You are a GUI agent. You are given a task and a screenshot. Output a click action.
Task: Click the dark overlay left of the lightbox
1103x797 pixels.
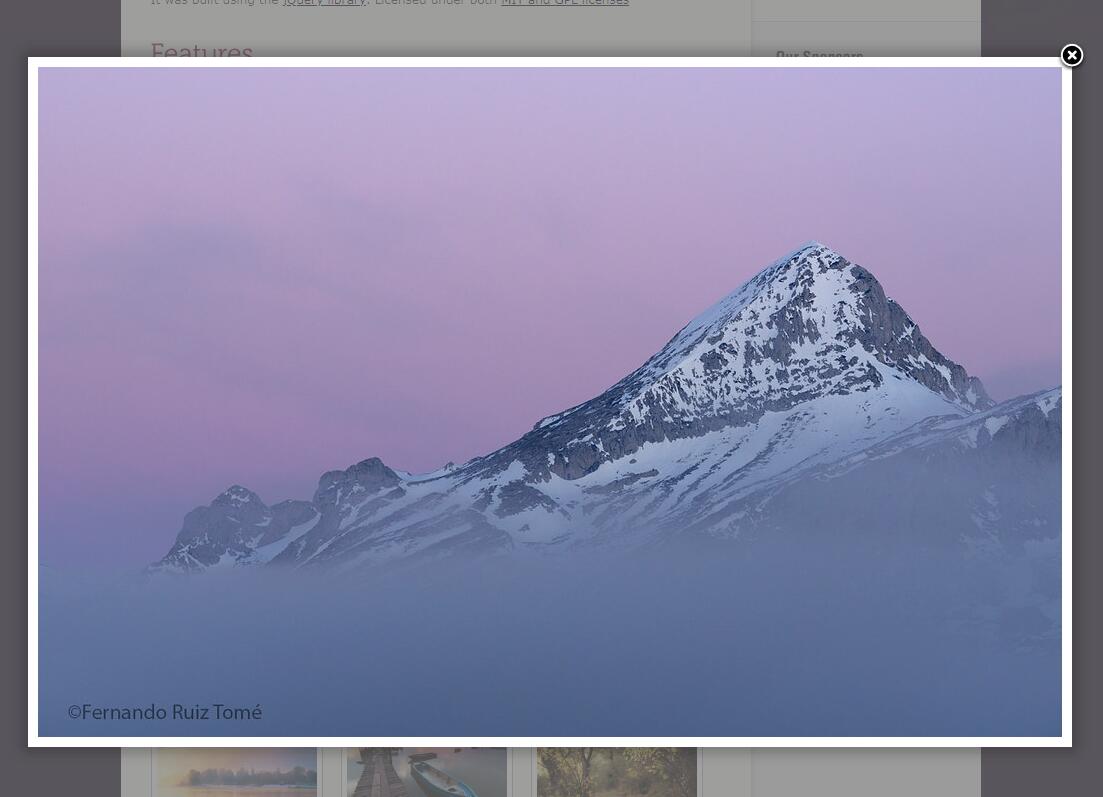coord(13,400)
